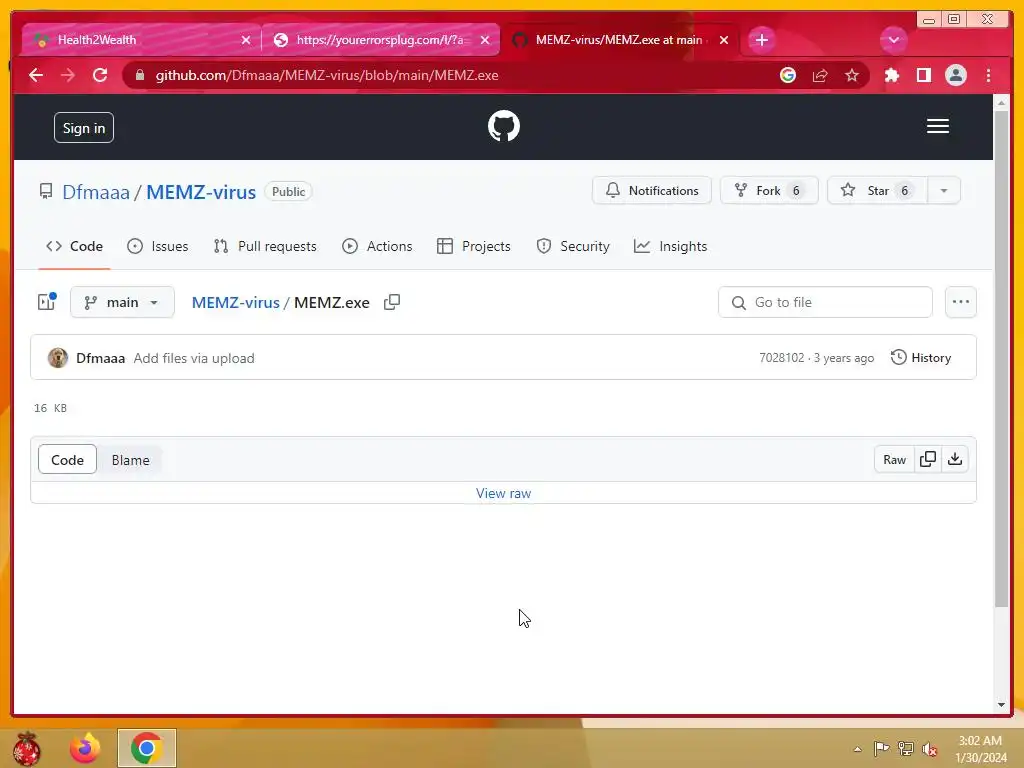This screenshot has height=768, width=1024.
Task: Click the GitHub Octocat logo
Action: (x=504, y=126)
